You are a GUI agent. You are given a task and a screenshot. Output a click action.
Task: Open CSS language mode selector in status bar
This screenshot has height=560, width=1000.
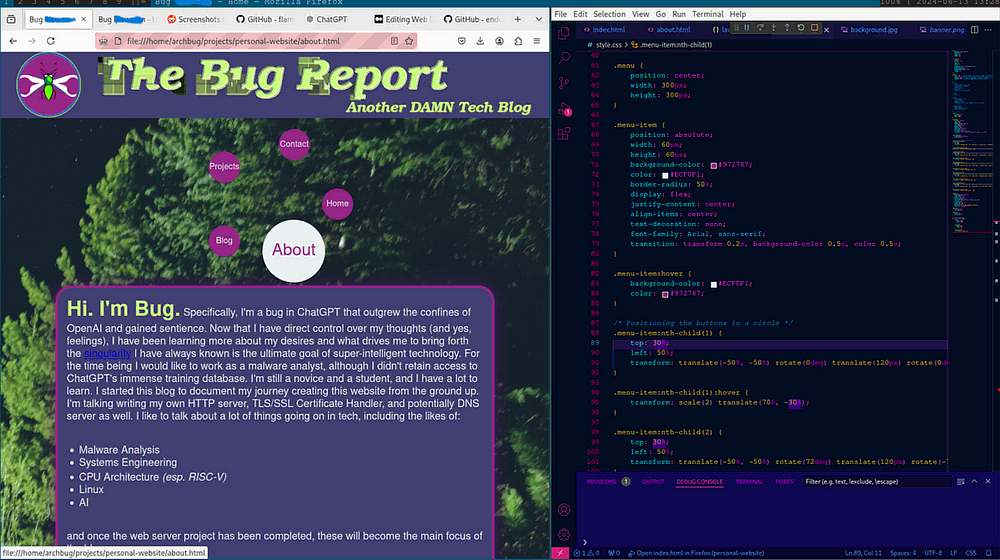[971, 553]
